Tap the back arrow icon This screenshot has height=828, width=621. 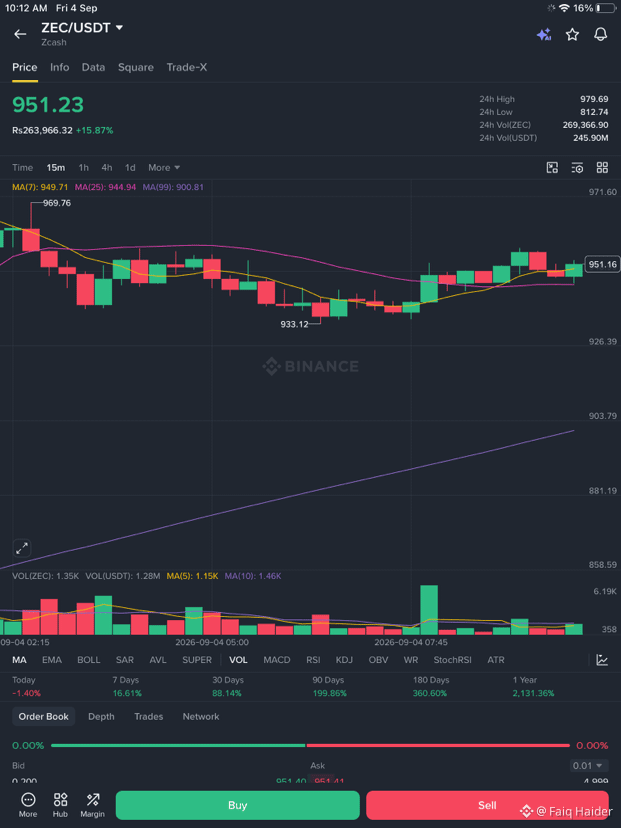pos(20,34)
